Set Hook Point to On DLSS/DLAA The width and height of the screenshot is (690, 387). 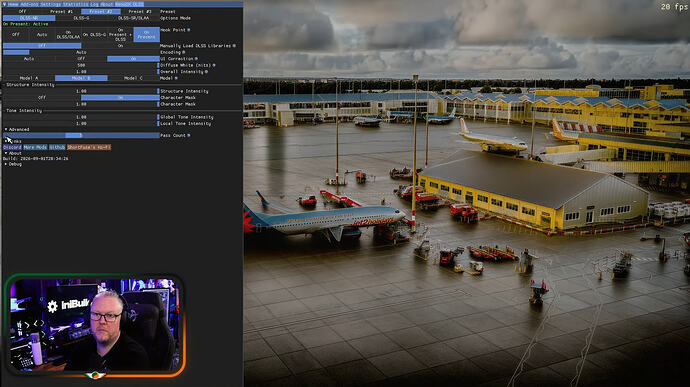68,34
